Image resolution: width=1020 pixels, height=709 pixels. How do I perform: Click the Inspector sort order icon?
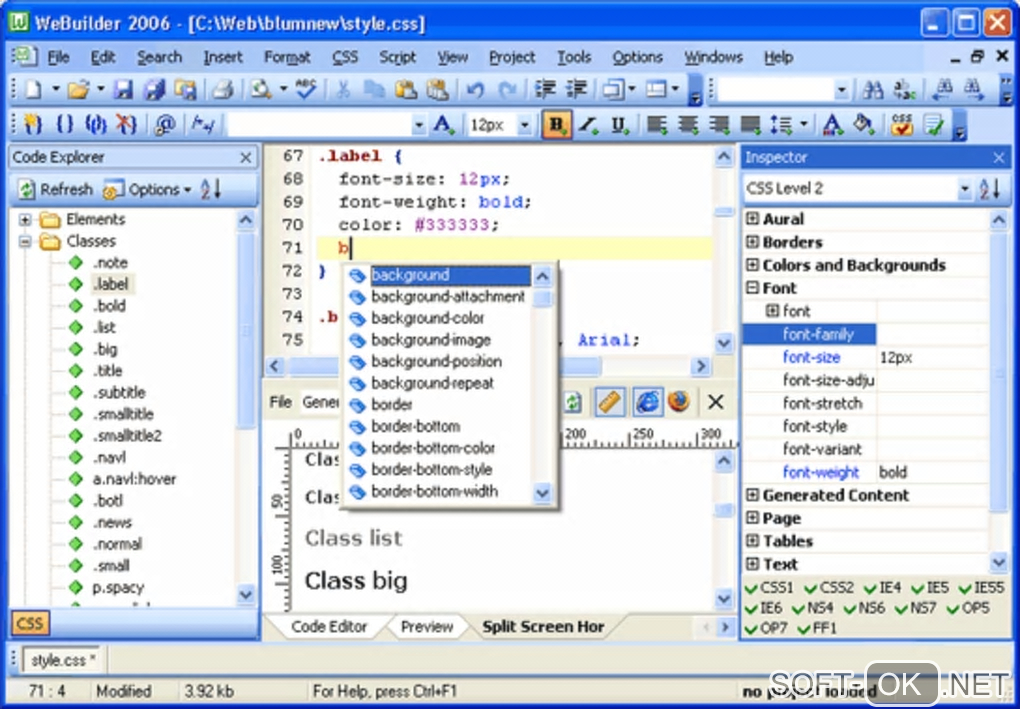(990, 189)
